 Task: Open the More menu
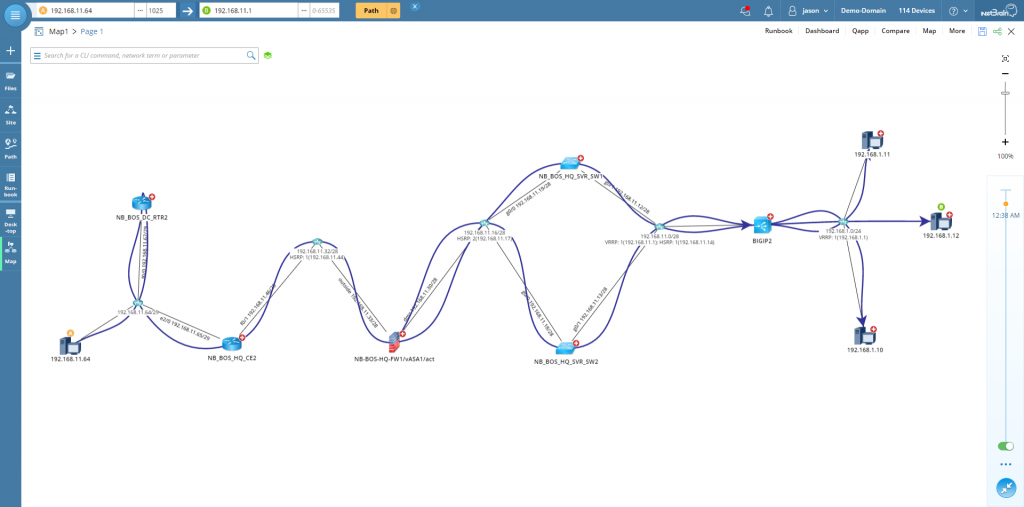click(957, 31)
